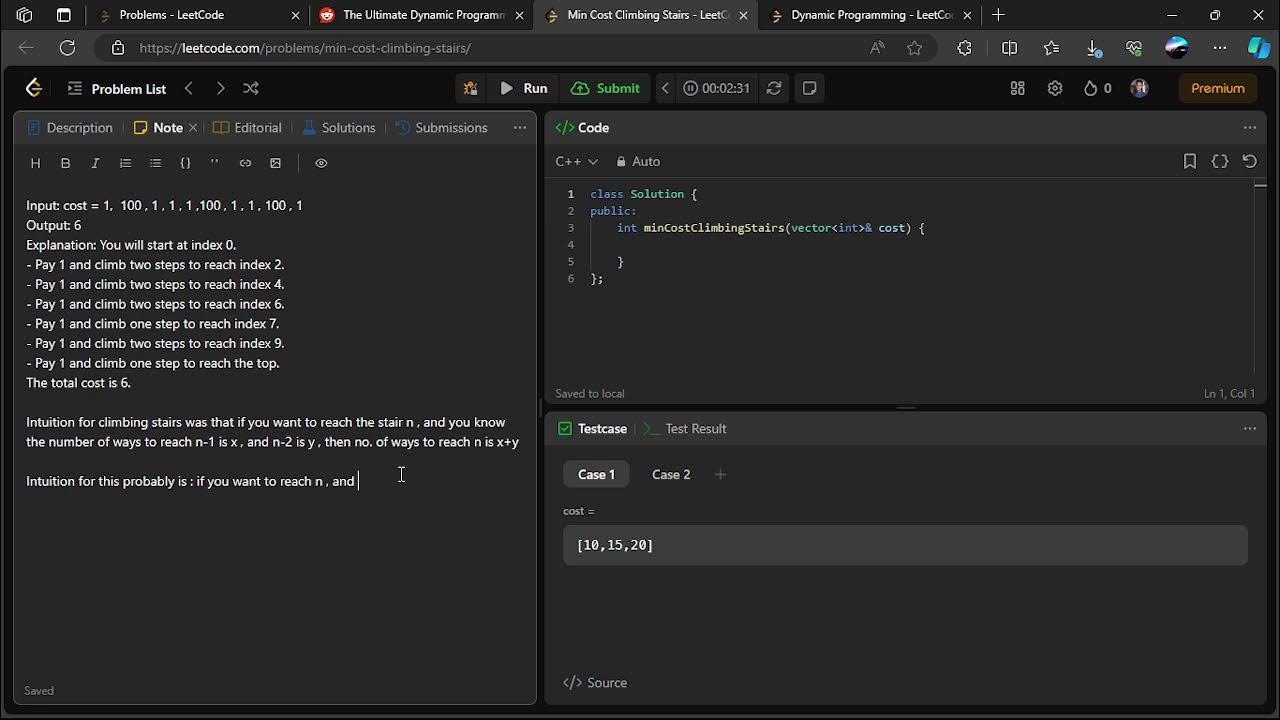Click the LeetCode logo icon
Screen dimensions: 1280x720
coord(34,88)
